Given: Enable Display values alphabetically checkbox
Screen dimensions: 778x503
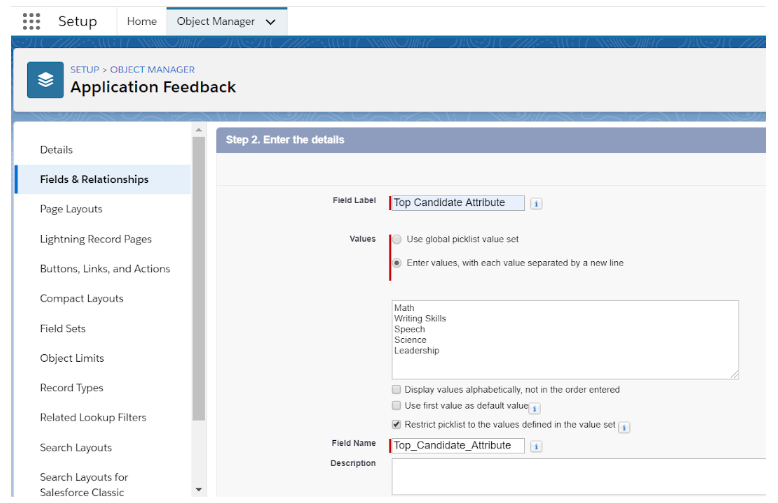Looking at the screenshot, I should [x=397, y=389].
